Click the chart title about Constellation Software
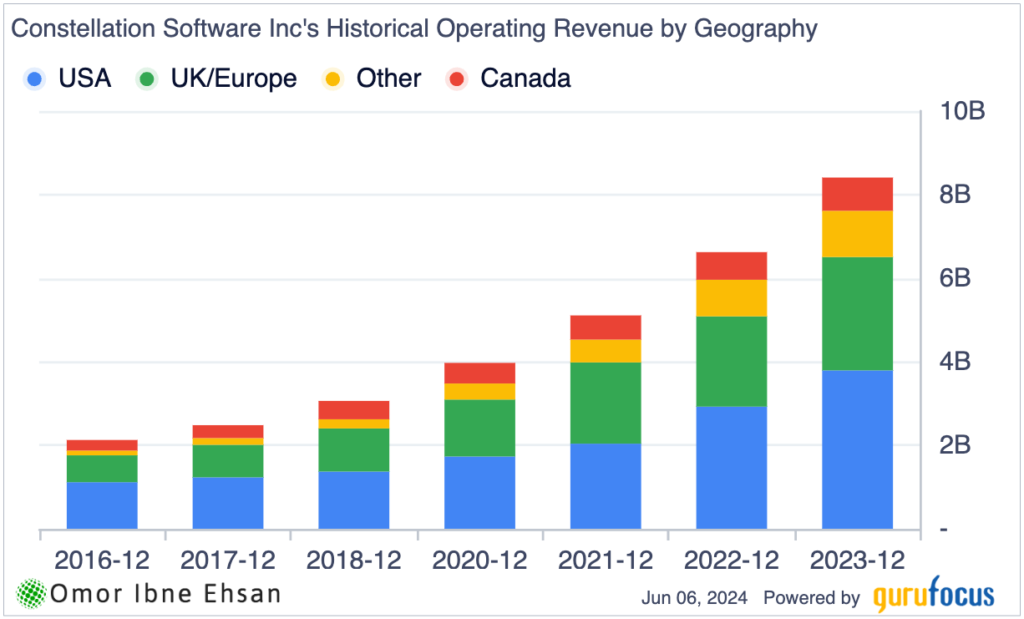Viewport: 1024px width, 619px height. coord(413,29)
